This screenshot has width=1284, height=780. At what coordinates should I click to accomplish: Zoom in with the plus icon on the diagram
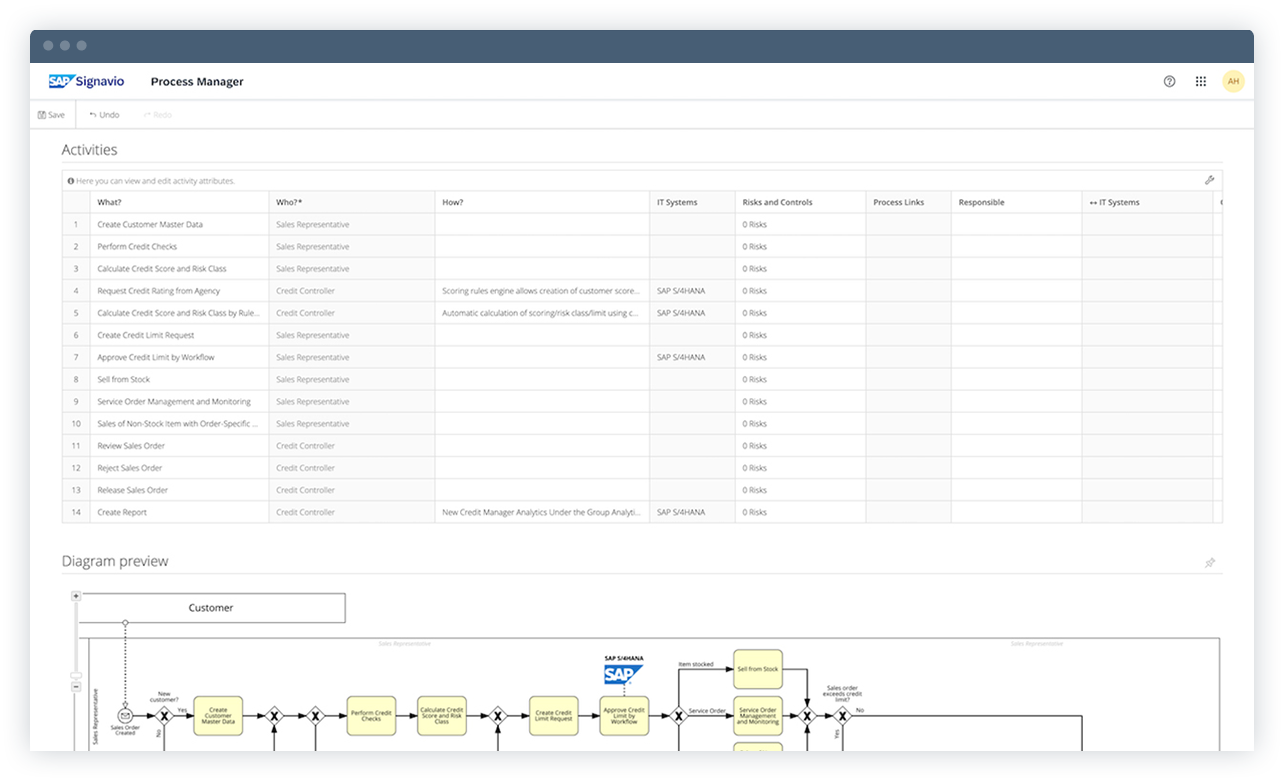click(75, 594)
